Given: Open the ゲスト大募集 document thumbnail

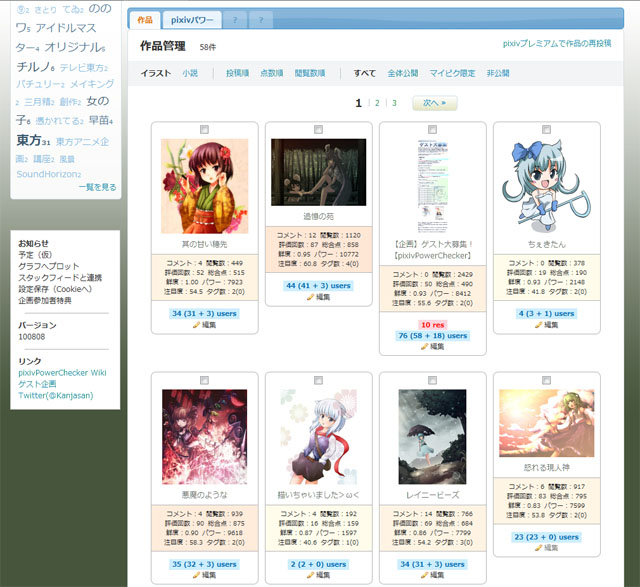Looking at the screenshot, I should pyautogui.click(x=432, y=186).
